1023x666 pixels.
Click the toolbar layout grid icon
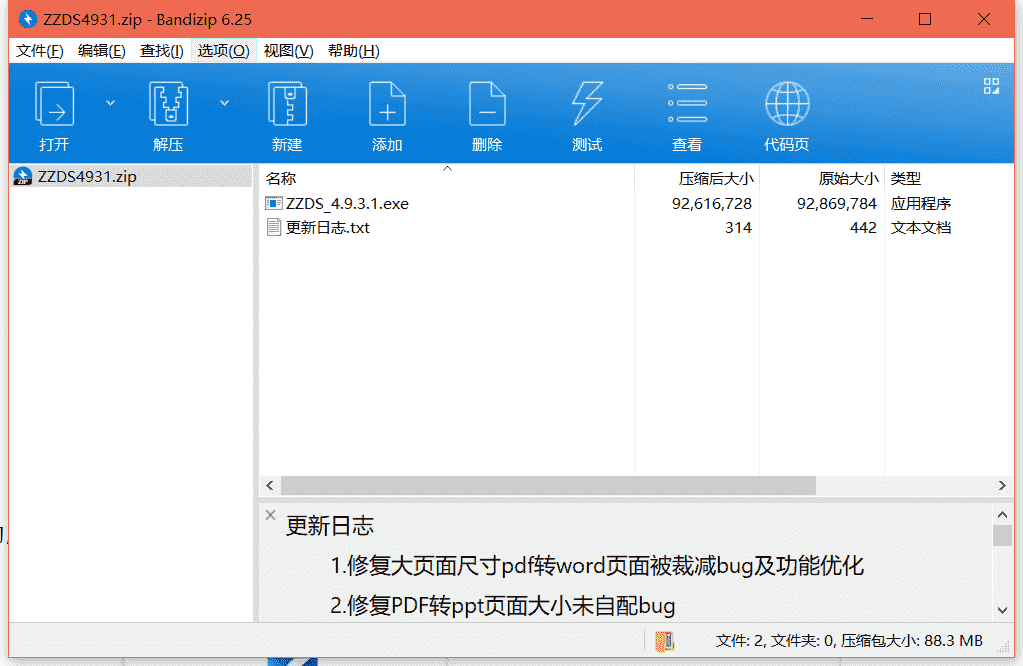(991, 86)
